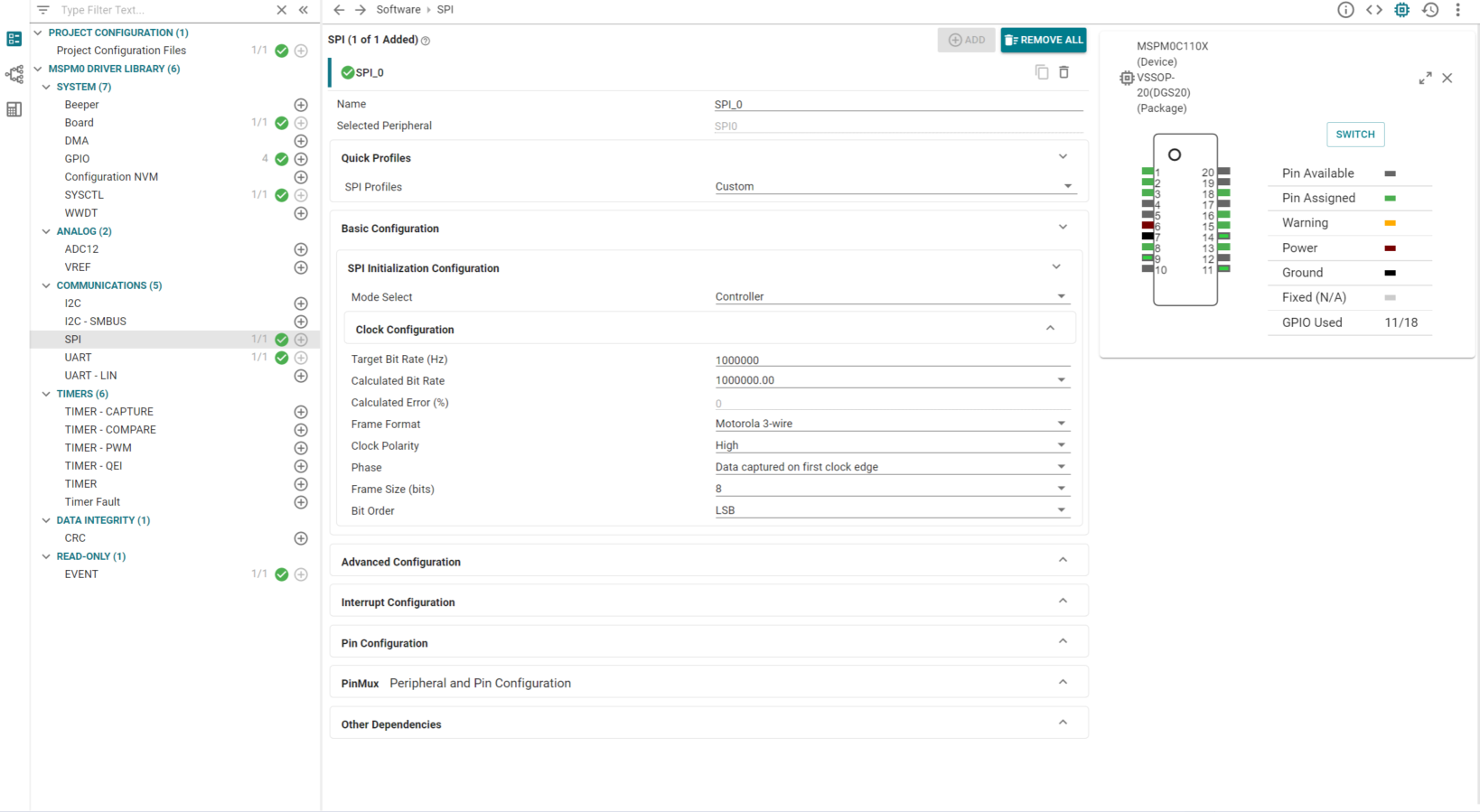Add a new ADC12 module instance
Image resolution: width=1480 pixels, height=812 pixels.
pos(301,249)
